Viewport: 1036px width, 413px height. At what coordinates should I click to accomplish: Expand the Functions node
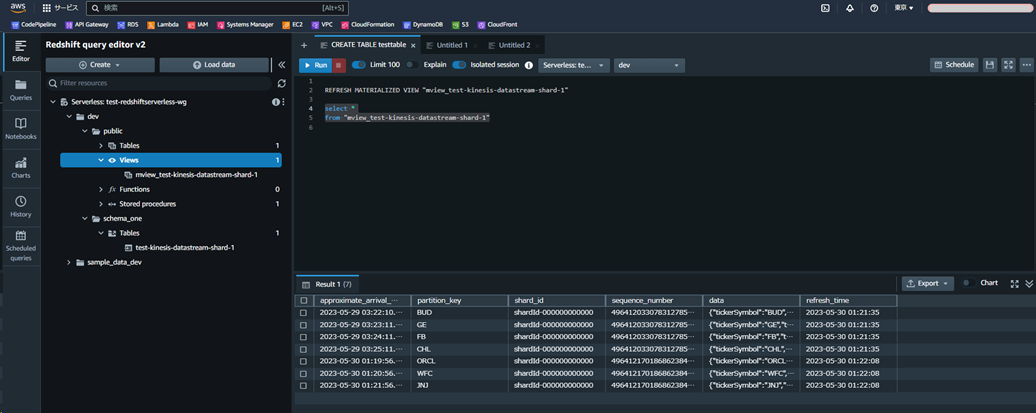101,189
